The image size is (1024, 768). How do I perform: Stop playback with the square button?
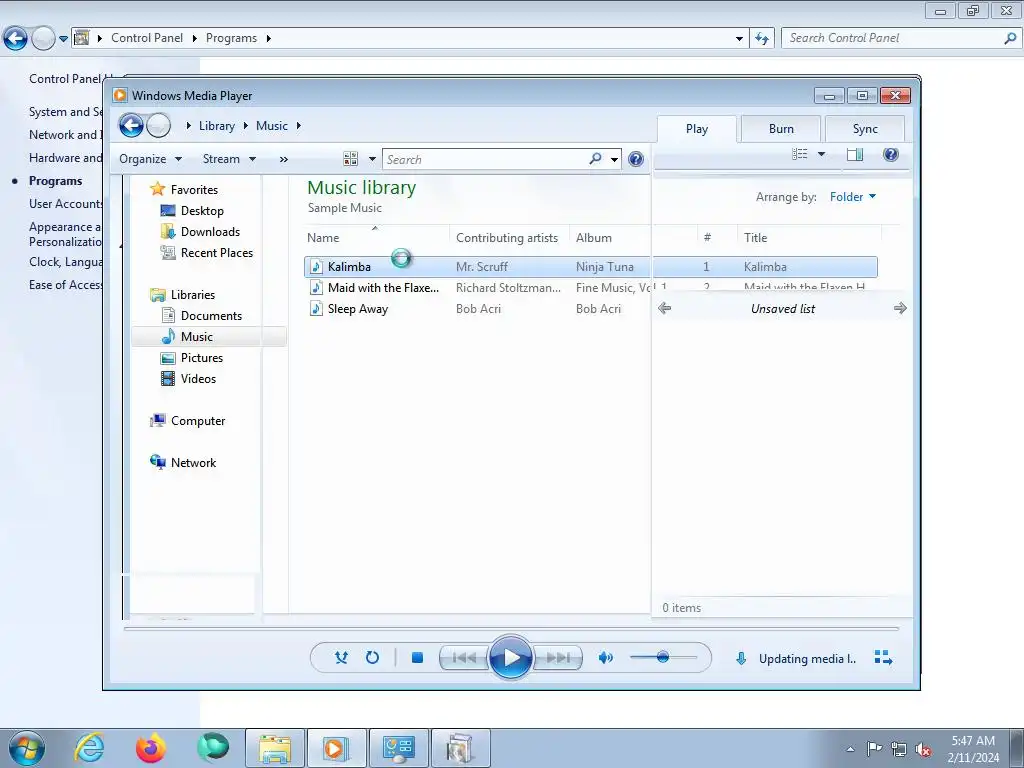point(417,658)
